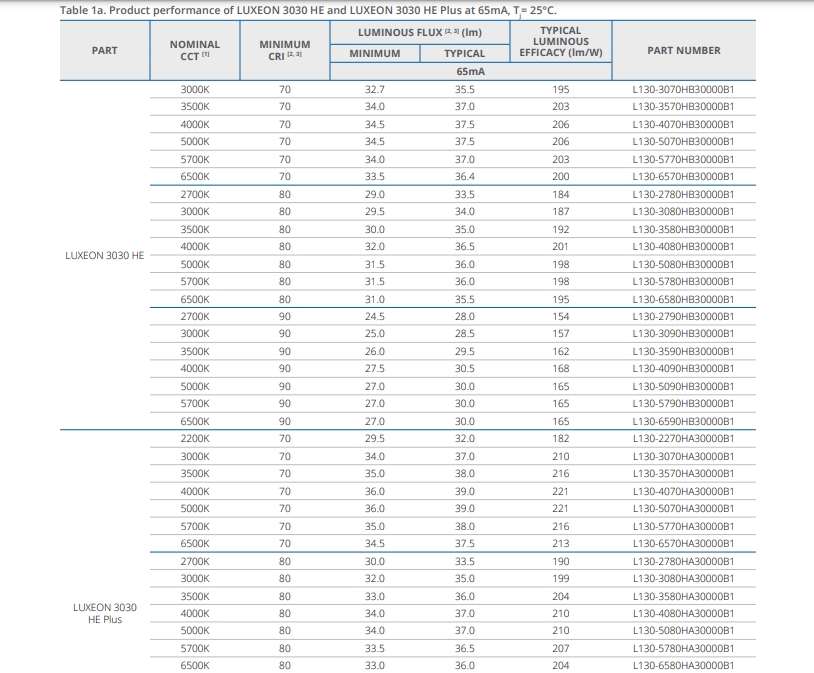Click the PART column header

104,50
